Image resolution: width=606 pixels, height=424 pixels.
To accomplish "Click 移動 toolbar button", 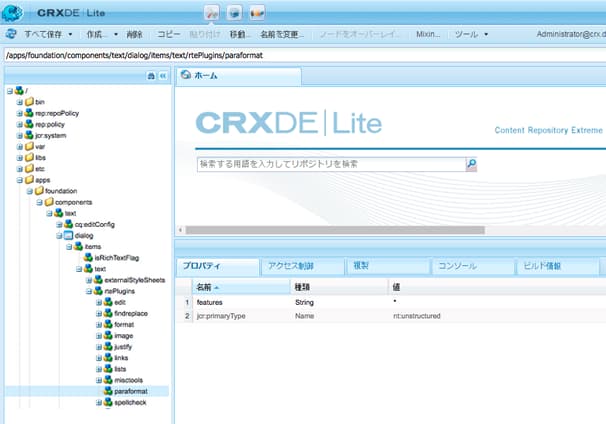I will click(240, 34).
